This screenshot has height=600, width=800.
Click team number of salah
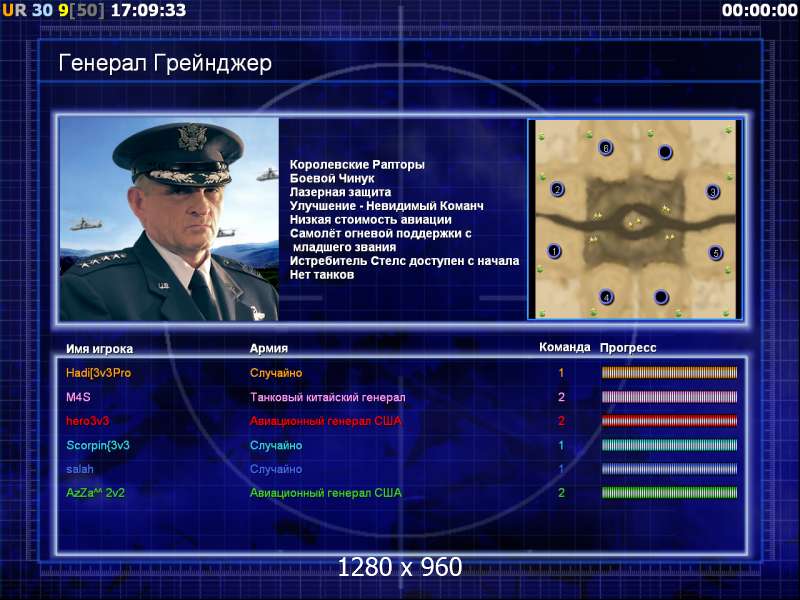[561, 469]
